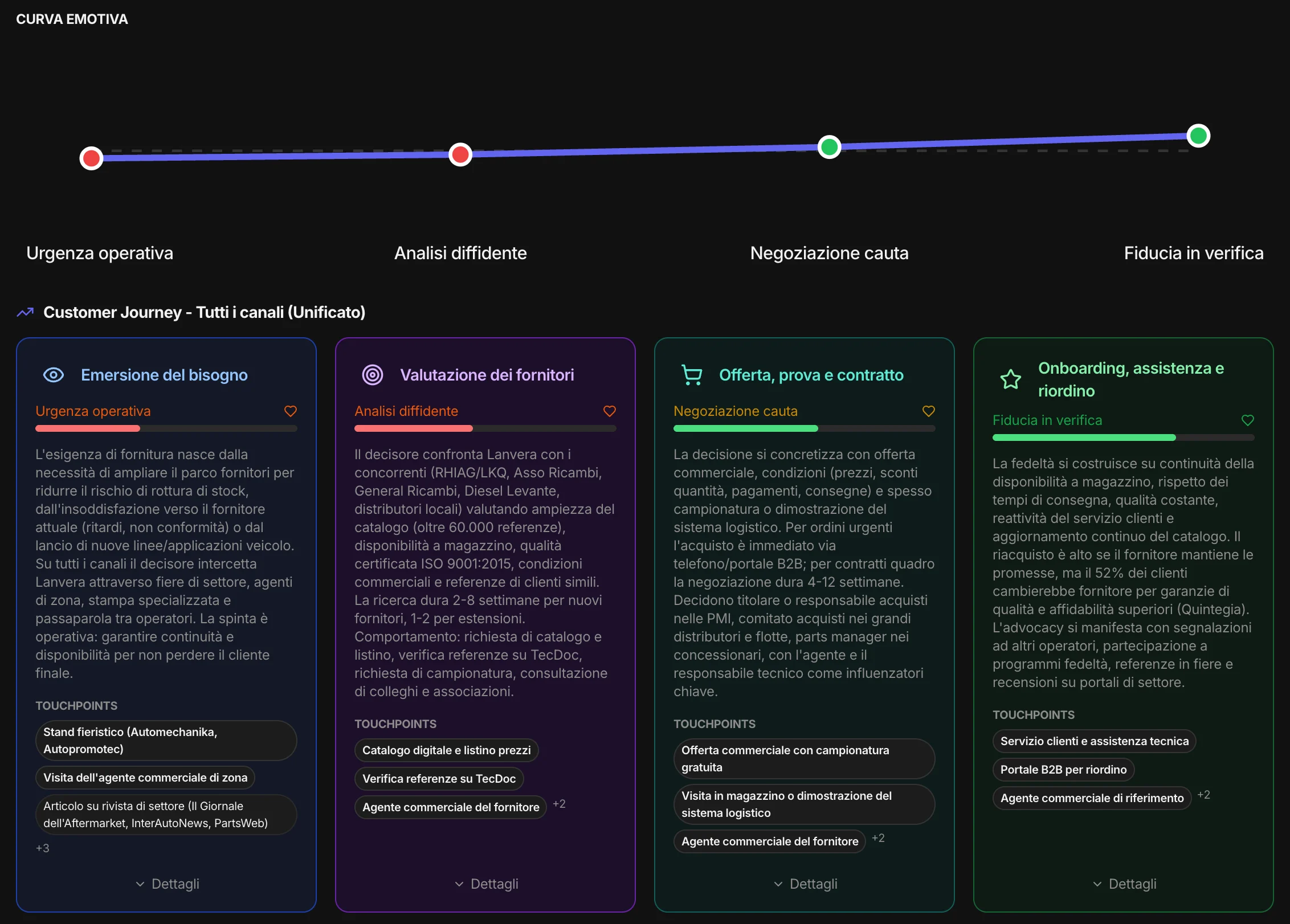Click the Urgenza operativa progress bar

166,428
